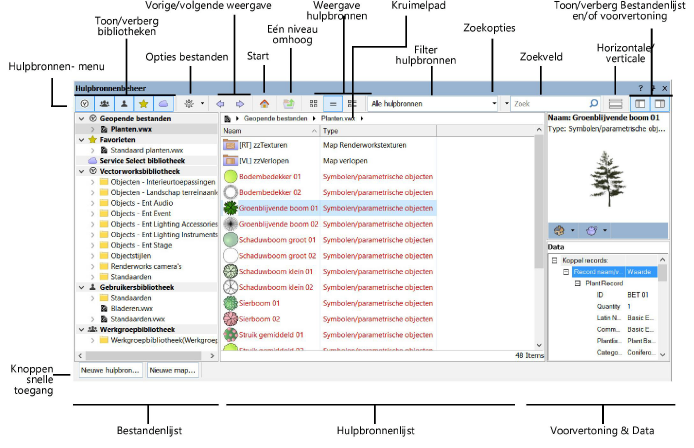Switch resources to thumbnail grid view
The height and width of the screenshot is (448, 694).
(315, 103)
